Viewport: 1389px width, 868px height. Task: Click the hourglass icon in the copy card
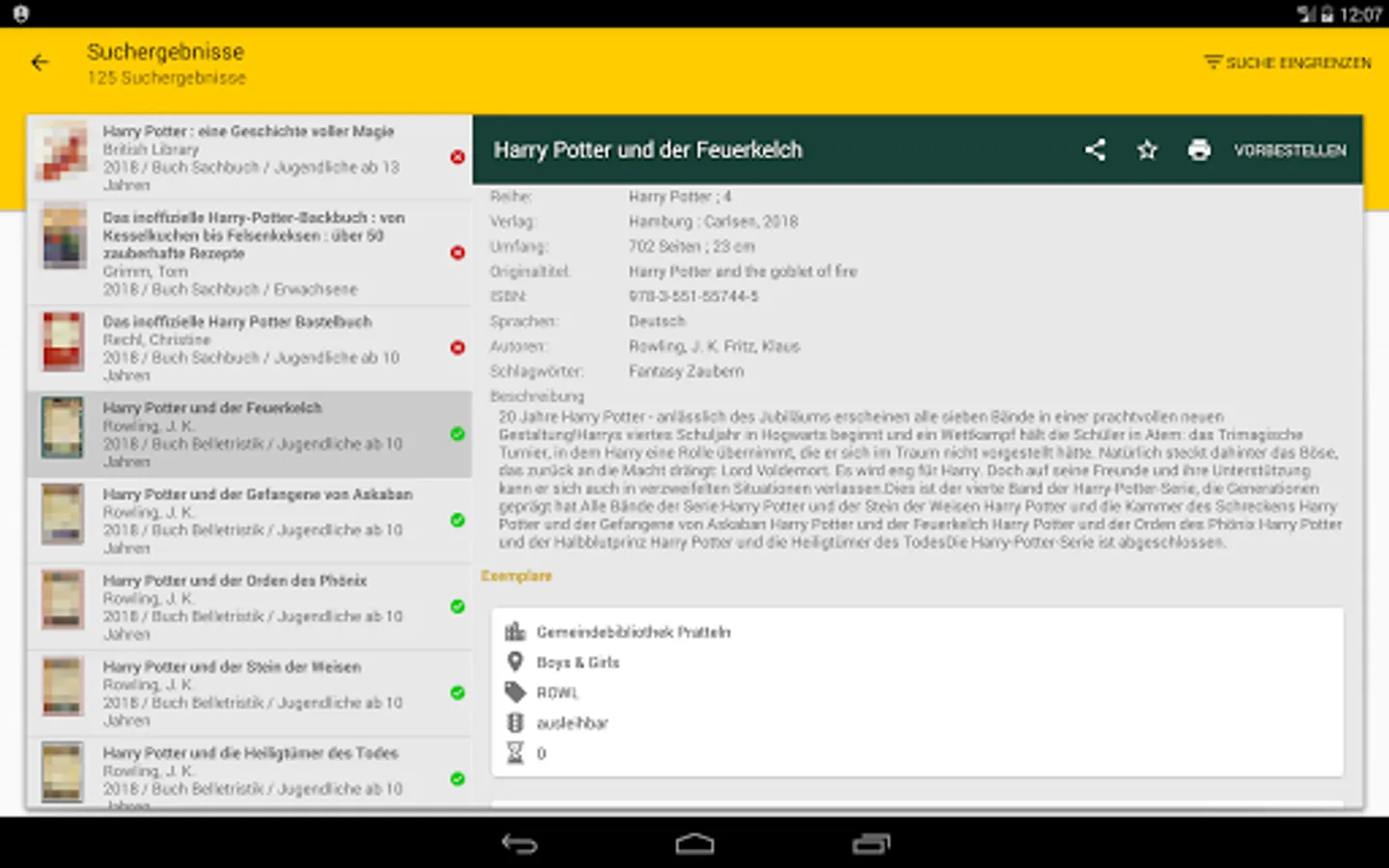click(x=515, y=752)
